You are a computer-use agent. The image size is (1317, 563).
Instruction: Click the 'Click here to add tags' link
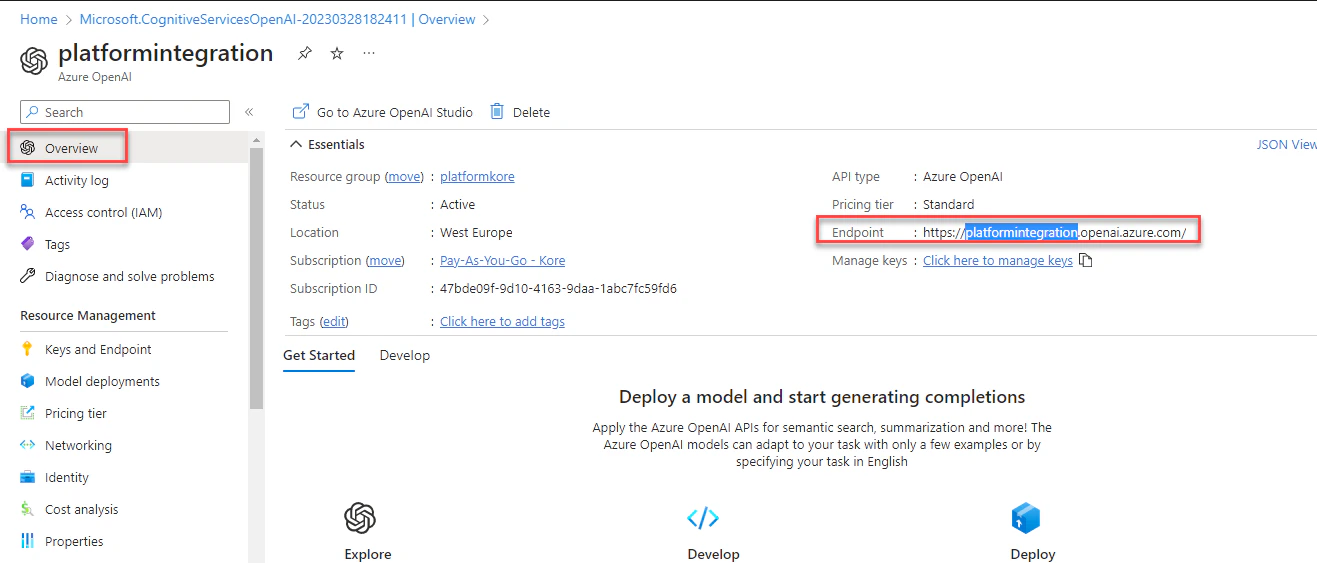coord(502,321)
